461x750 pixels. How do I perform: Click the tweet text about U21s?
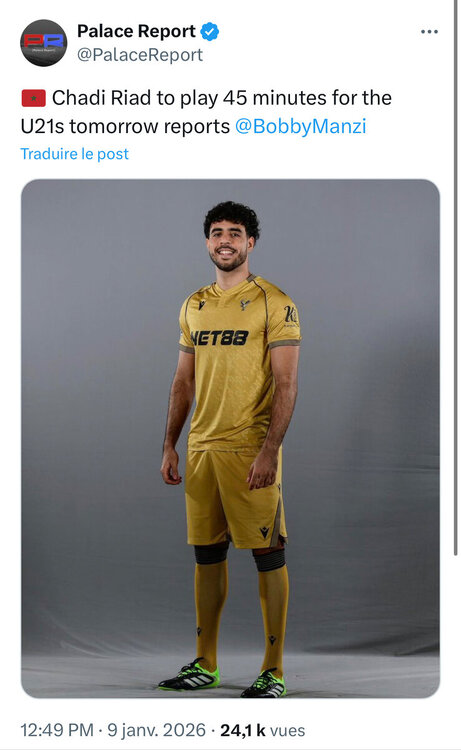tap(206, 112)
